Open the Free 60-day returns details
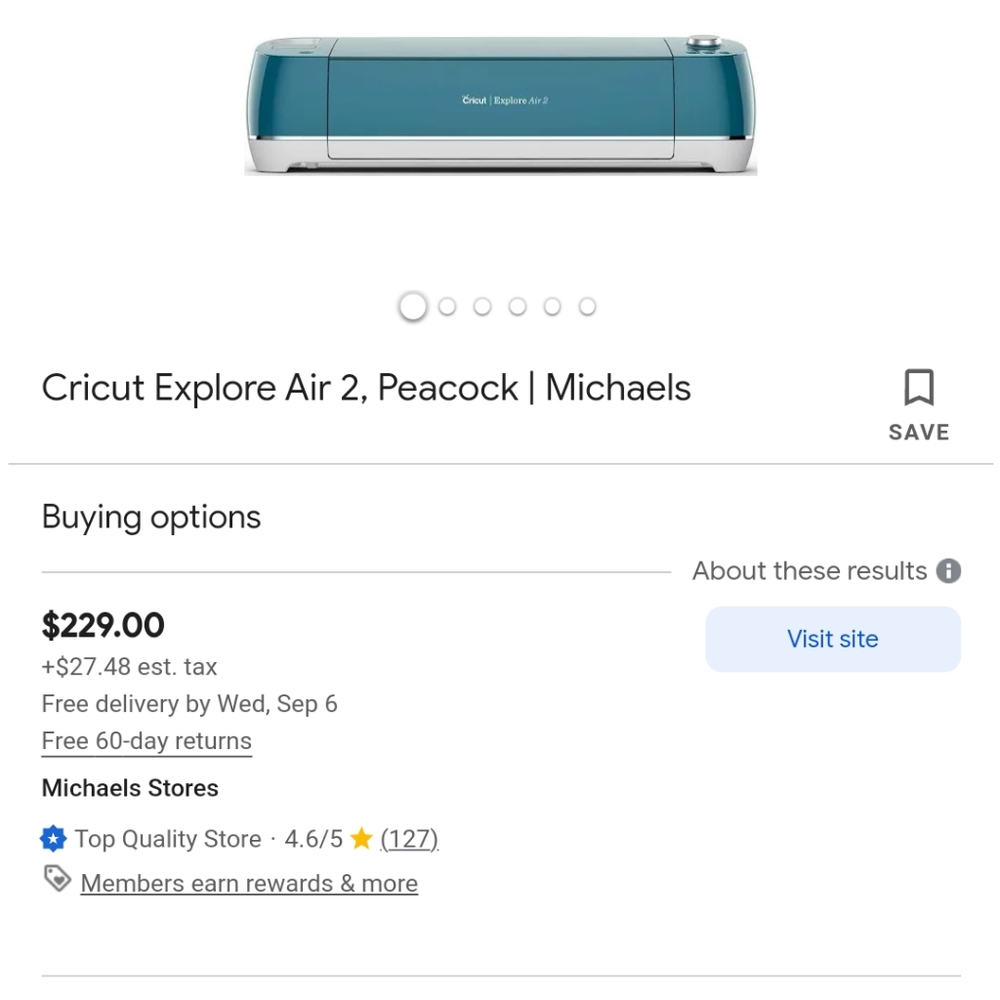1000x1000 pixels. [146, 741]
